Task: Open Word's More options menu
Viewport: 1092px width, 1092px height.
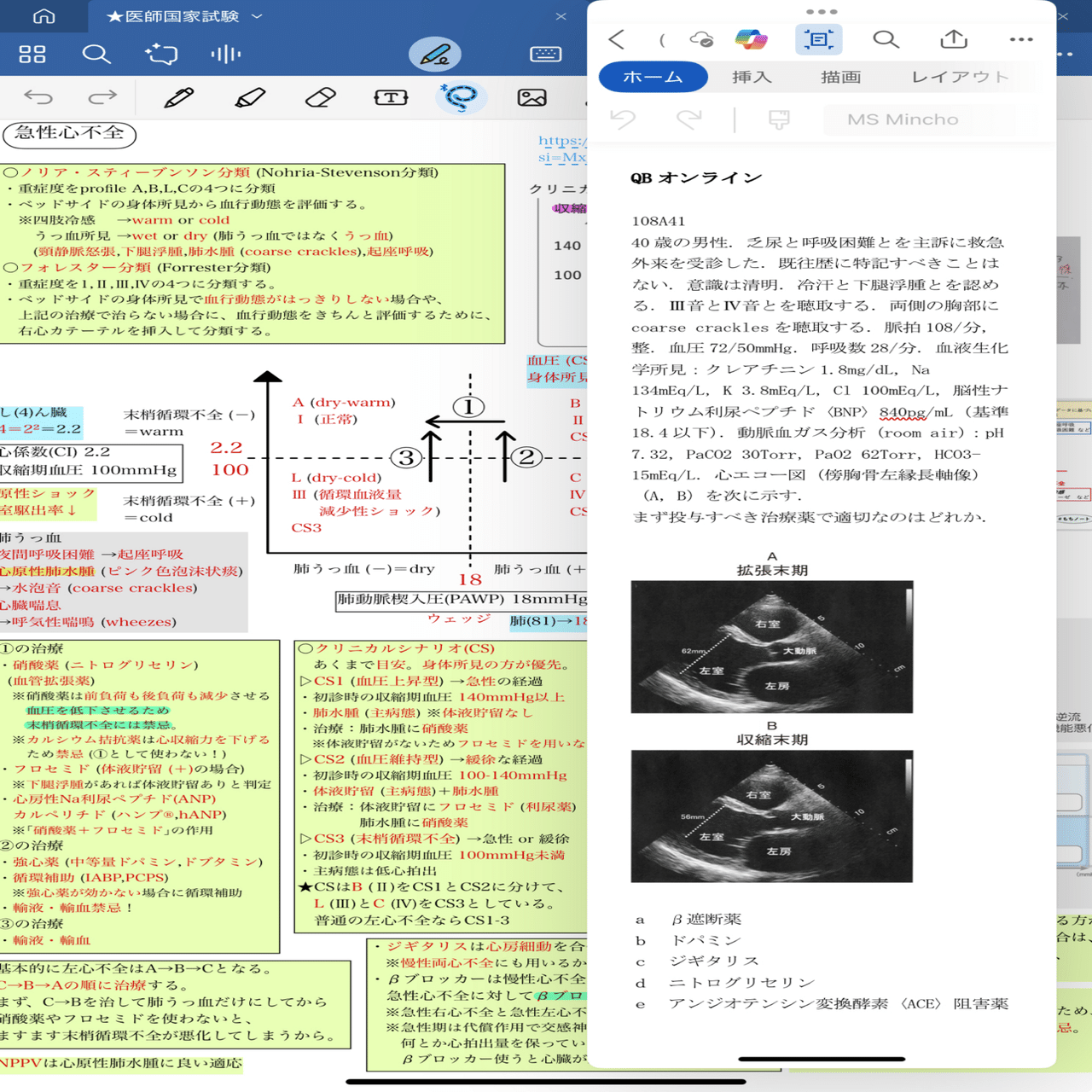Action: (x=1020, y=39)
